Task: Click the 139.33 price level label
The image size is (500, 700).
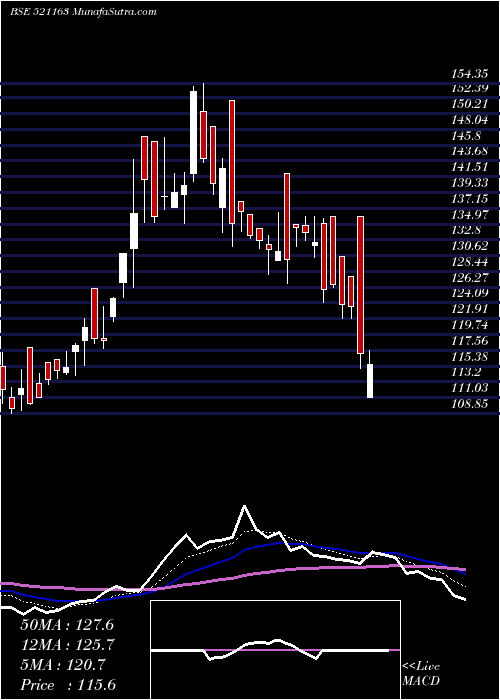Action: [x=468, y=184]
